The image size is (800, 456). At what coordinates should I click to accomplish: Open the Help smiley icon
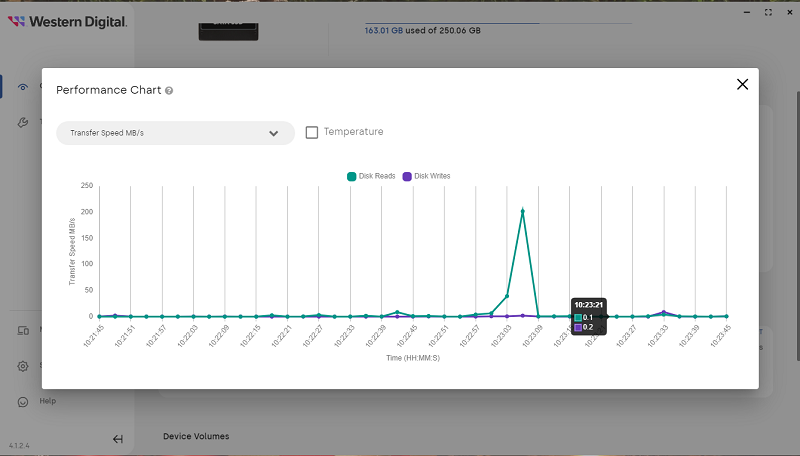coord(22,402)
